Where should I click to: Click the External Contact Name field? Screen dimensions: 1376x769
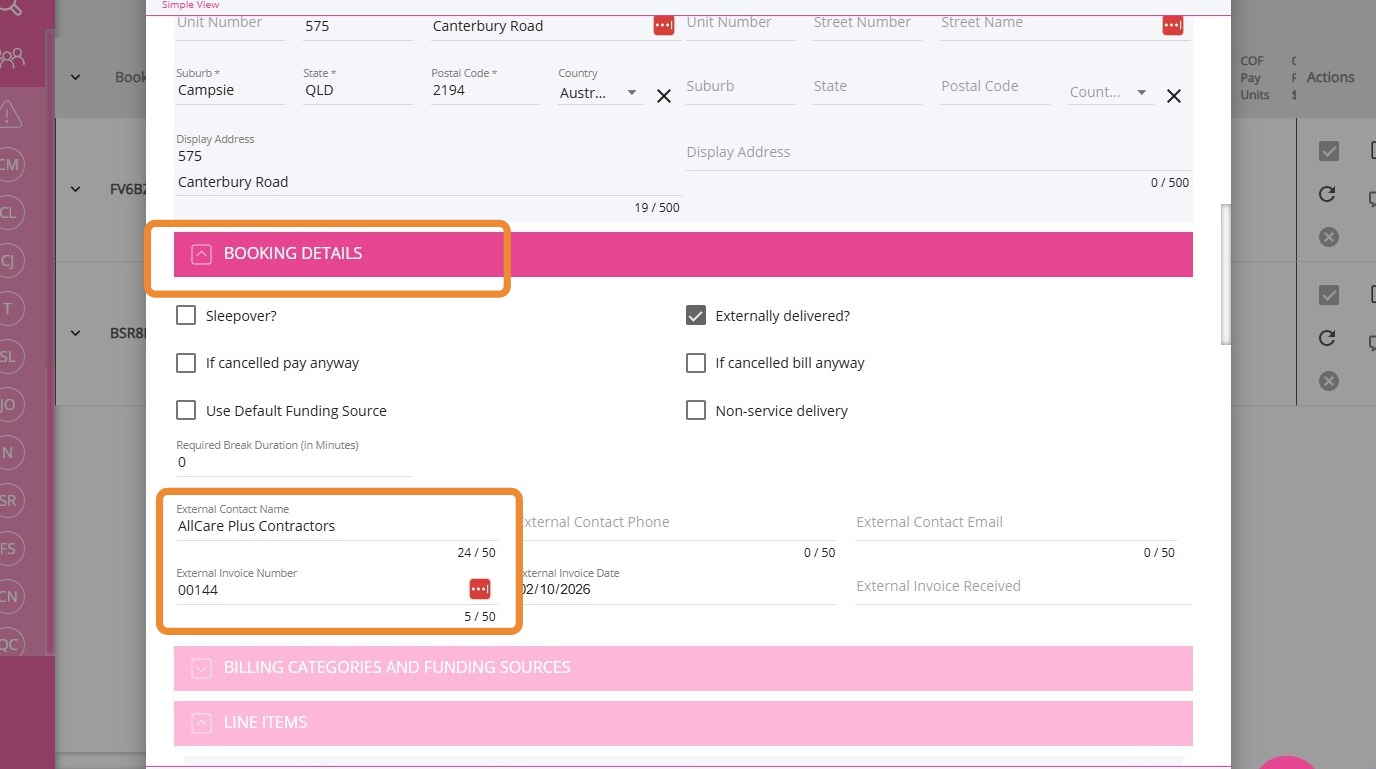tap(336, 526)
